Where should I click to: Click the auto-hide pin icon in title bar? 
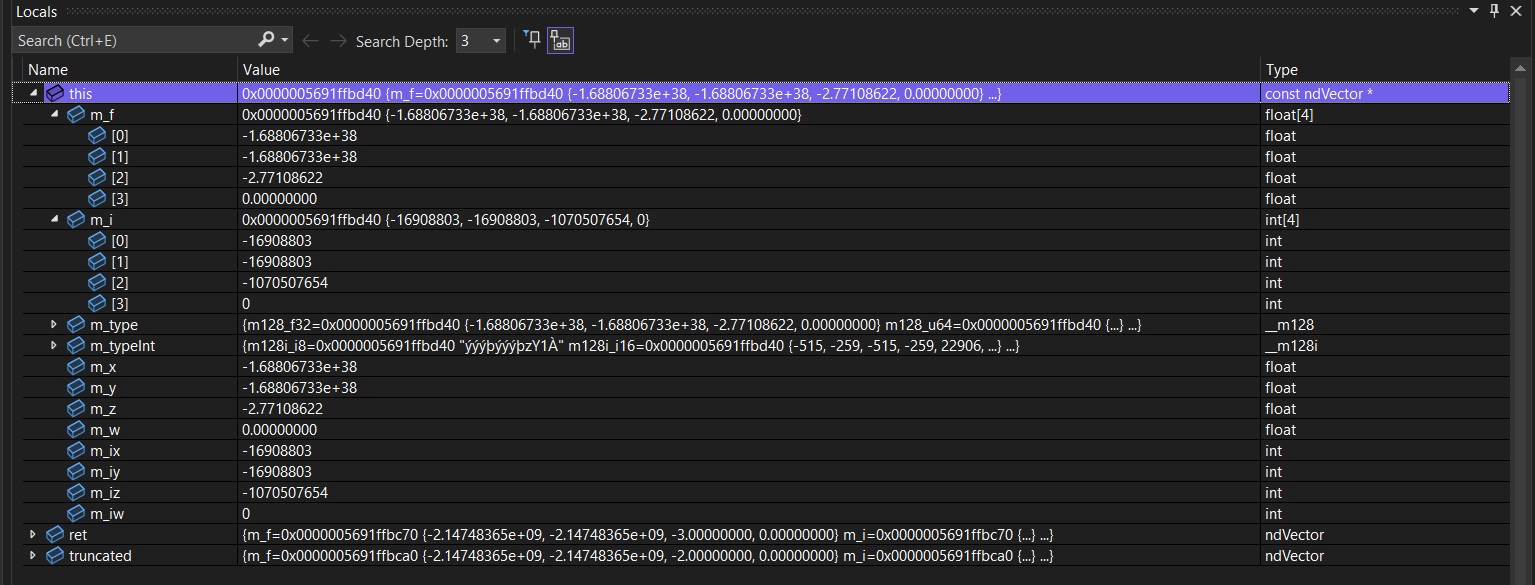(1495, 11)
